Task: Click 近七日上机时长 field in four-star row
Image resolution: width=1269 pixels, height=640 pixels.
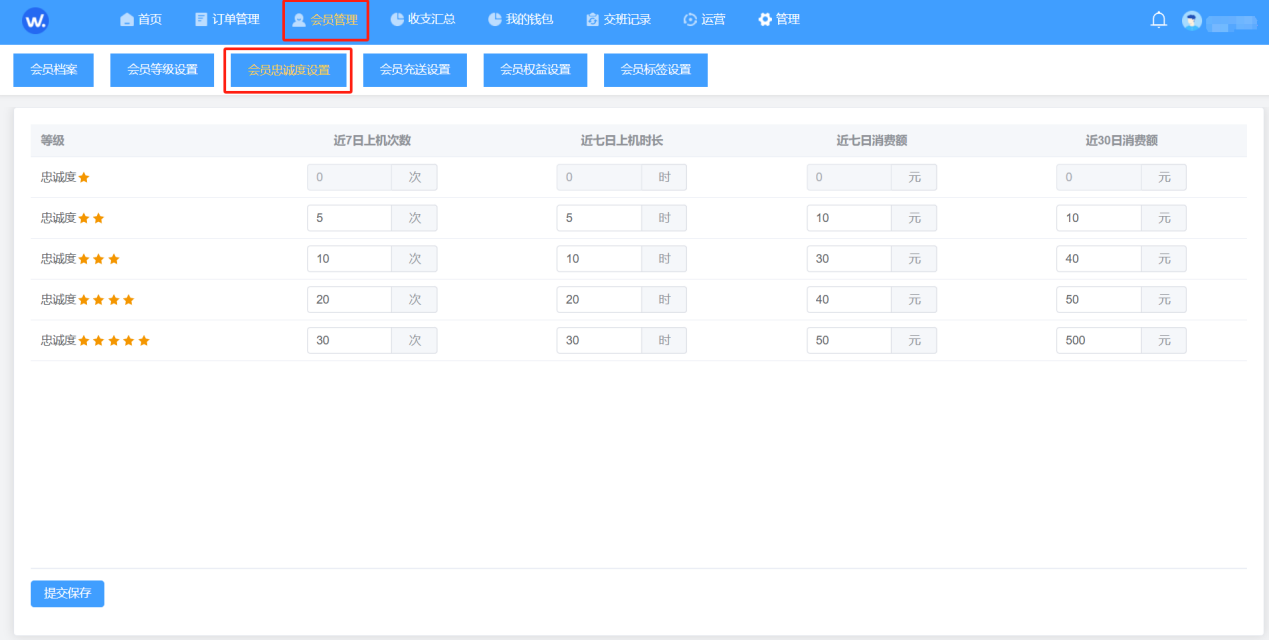Action: [x=599, y=300]
